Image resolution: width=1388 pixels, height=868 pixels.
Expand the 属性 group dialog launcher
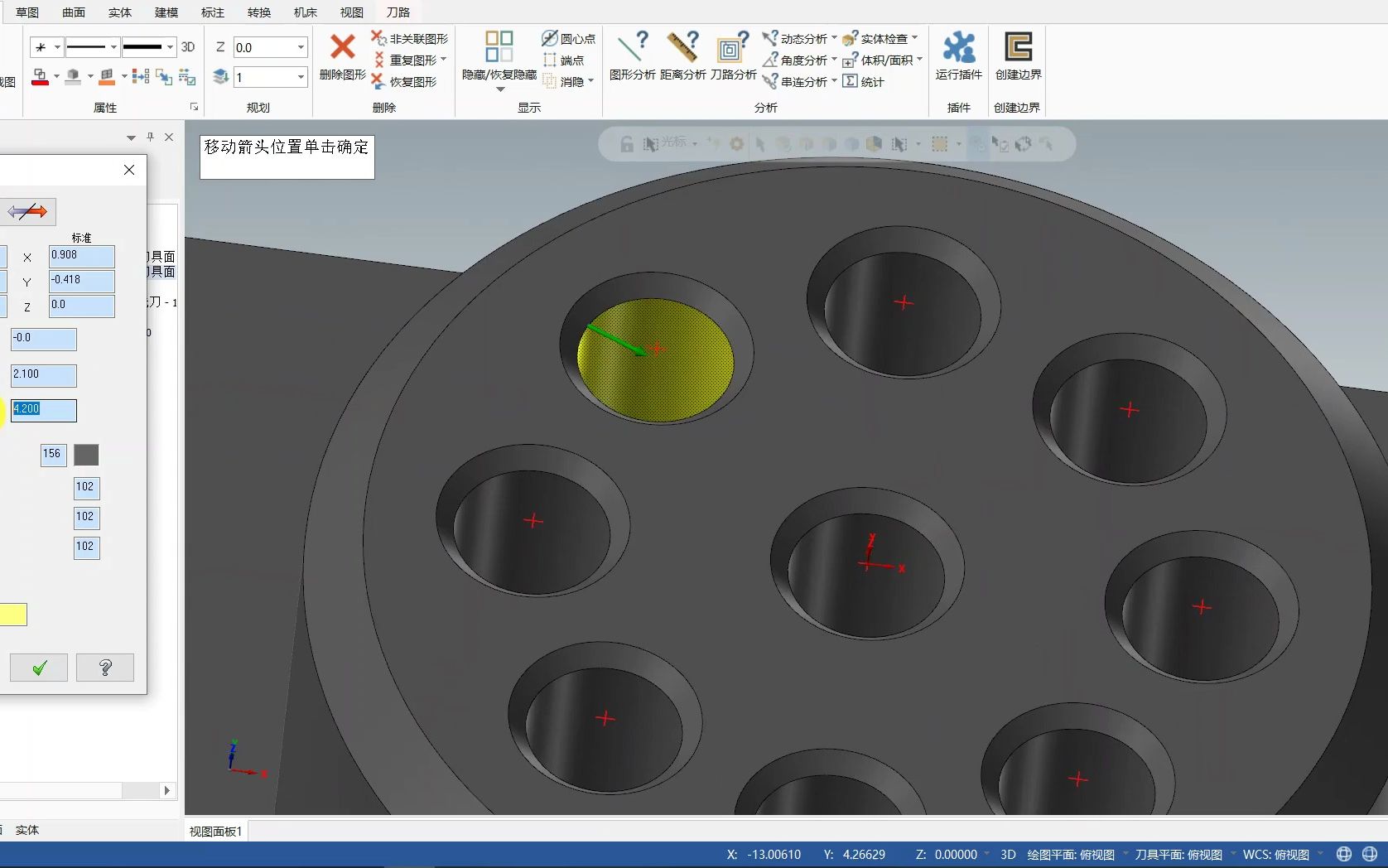[x=195, y=108]
